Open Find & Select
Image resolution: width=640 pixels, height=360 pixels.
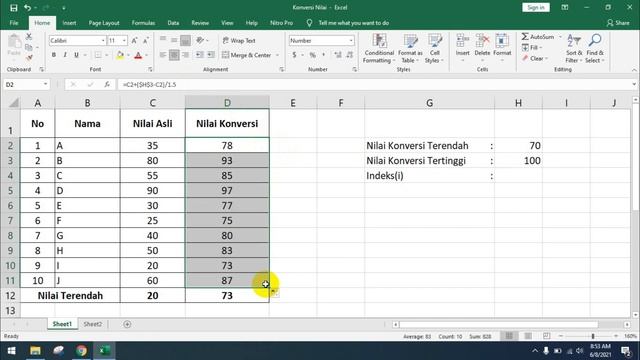click(595, 49)
